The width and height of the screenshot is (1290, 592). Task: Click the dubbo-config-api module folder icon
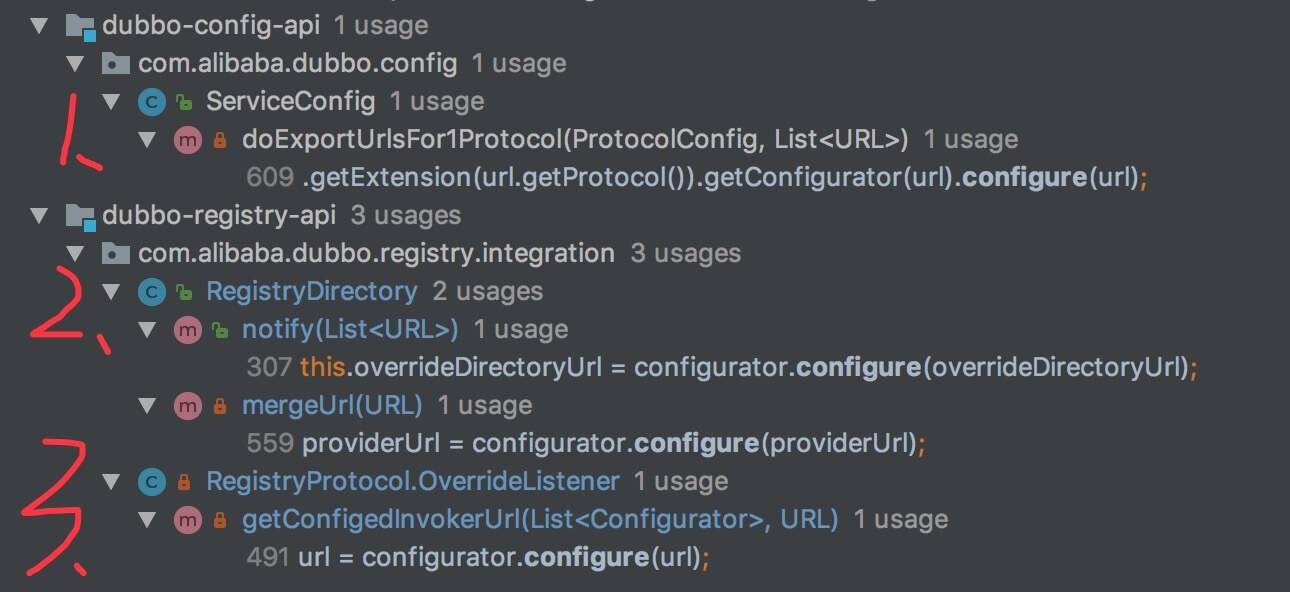click(x=79, y=25)
